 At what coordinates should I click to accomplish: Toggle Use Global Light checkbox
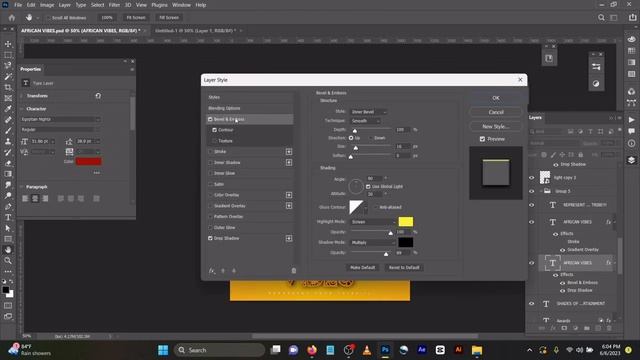[x=368, y=187]
